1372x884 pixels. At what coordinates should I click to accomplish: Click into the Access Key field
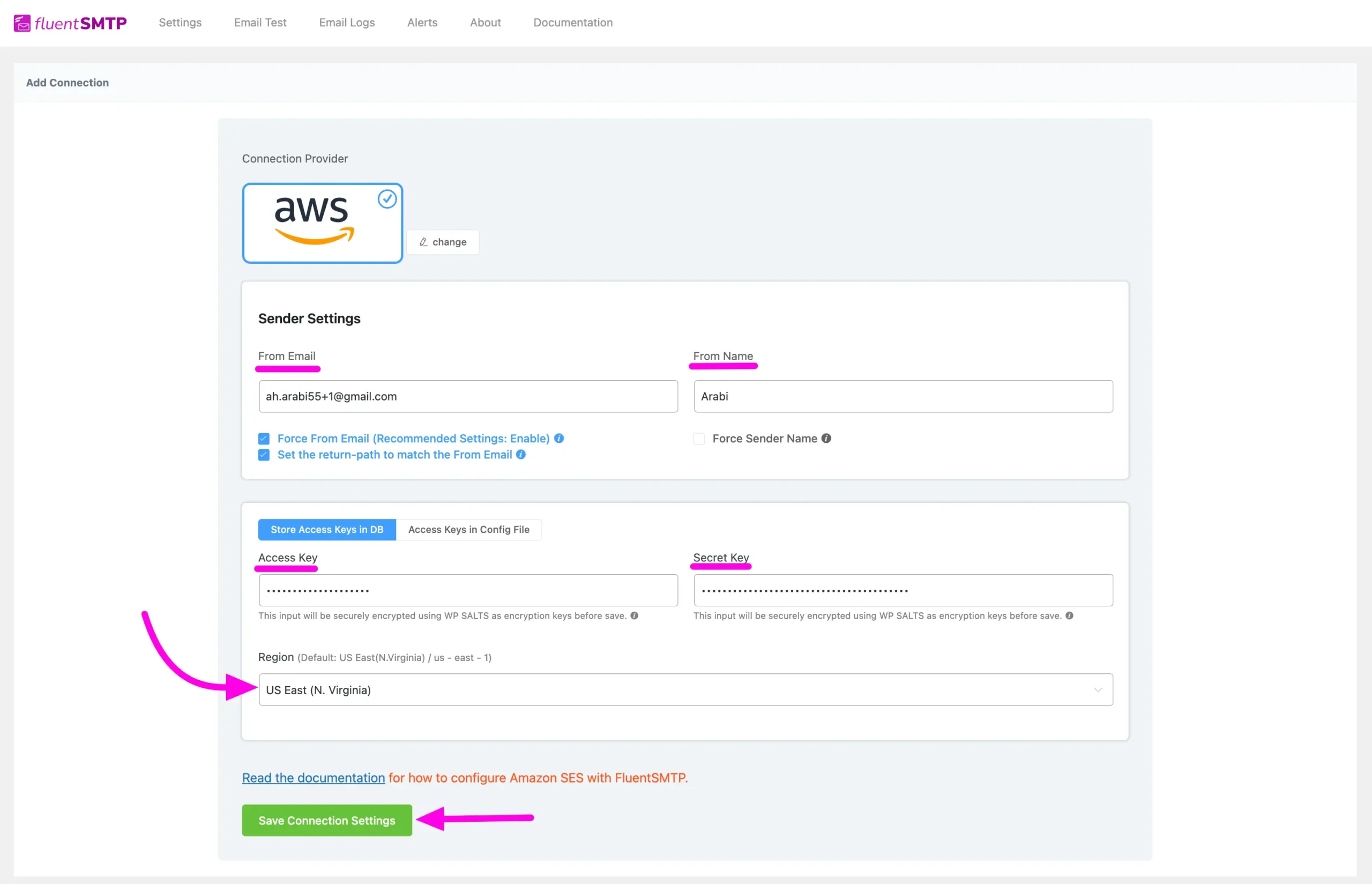point(468,591)
